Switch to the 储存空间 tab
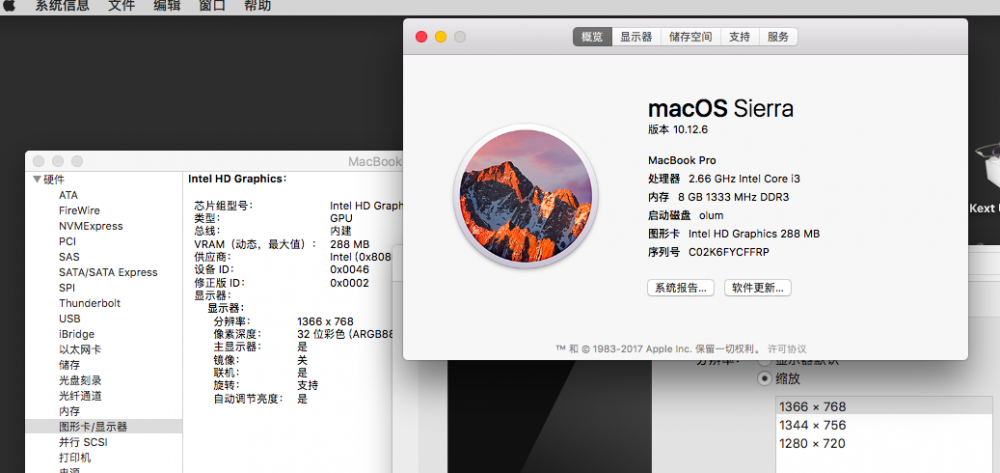Screen dimensions: 1000x473 point(691,37)
